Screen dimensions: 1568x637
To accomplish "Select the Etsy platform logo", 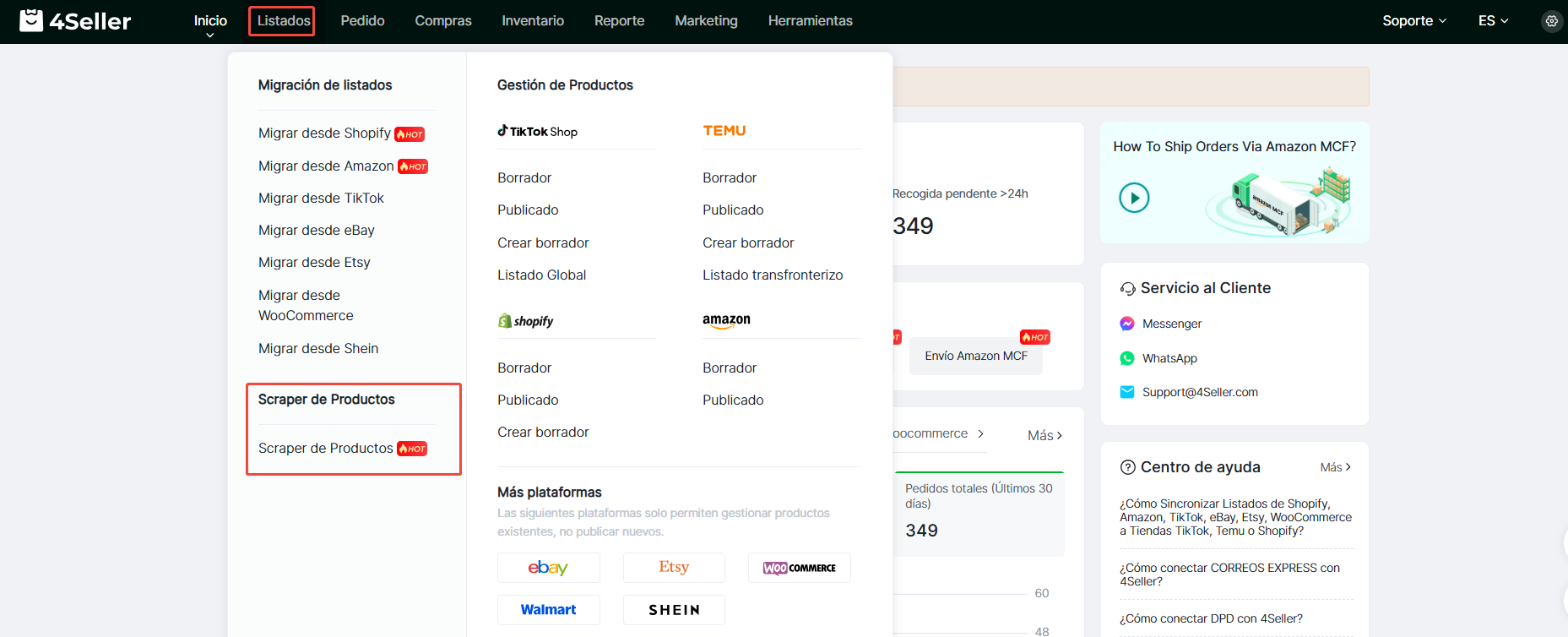I will (674, 568).
